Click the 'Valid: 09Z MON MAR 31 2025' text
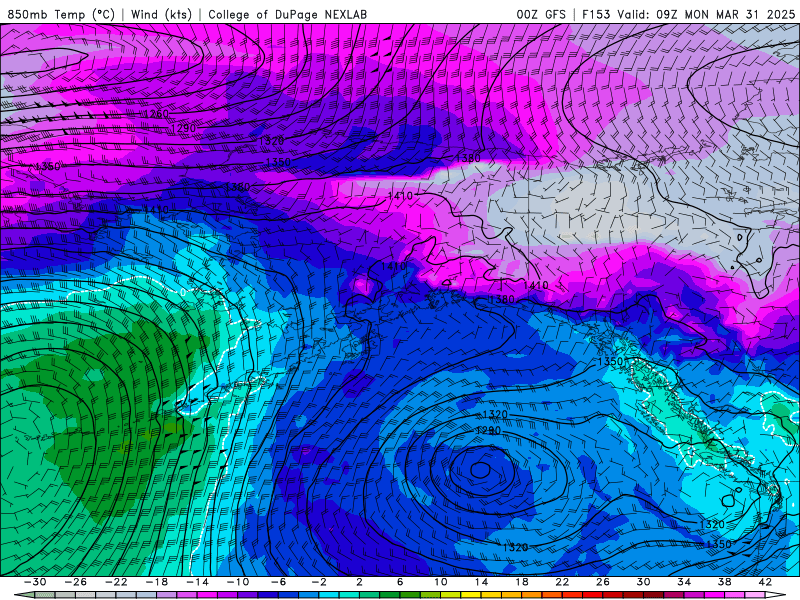The width and height of the screenshot is (800, 600). [x=706, y=14]
